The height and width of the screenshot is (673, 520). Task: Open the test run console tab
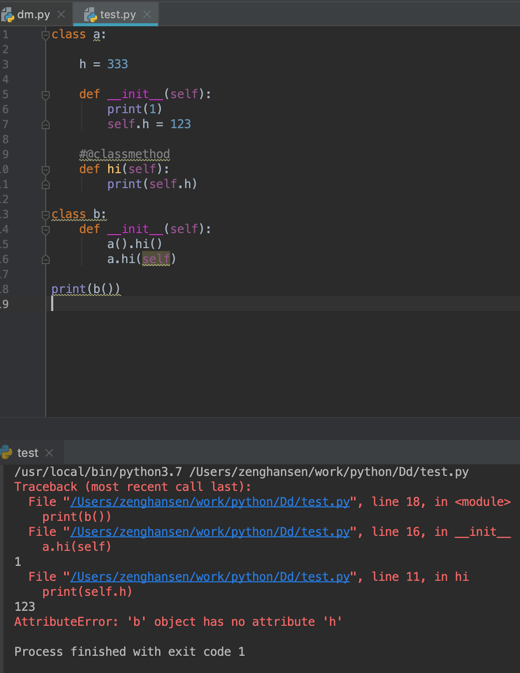click(x=27, y=453)
